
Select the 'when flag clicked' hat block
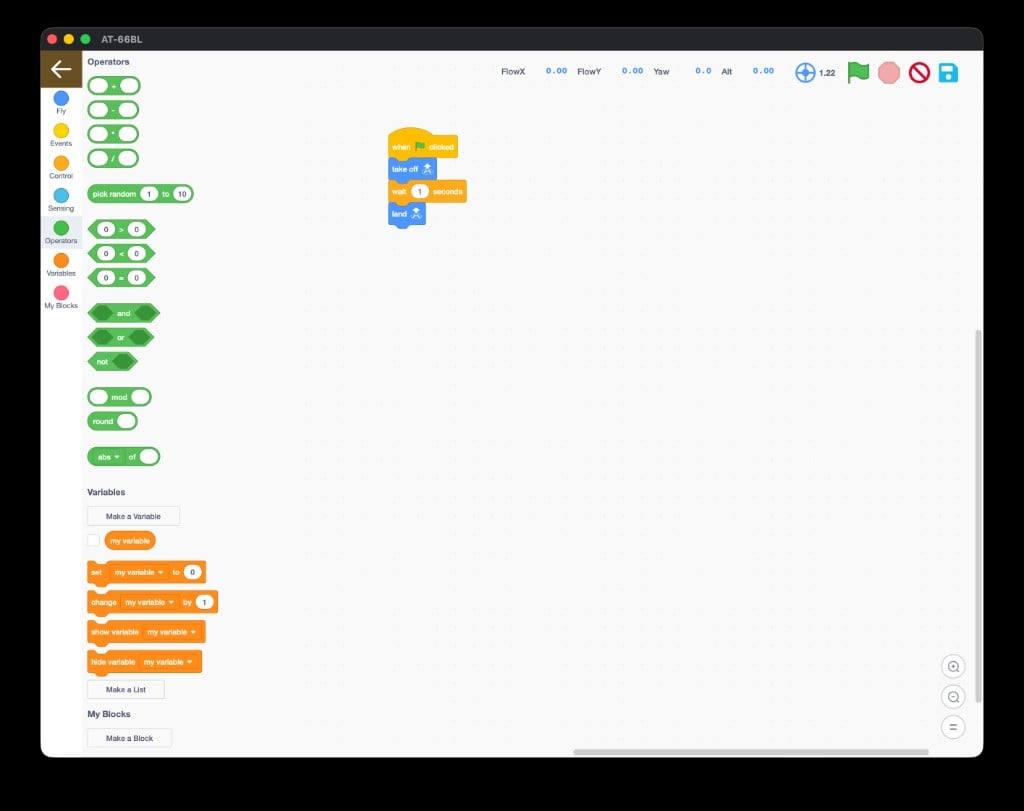423,146
